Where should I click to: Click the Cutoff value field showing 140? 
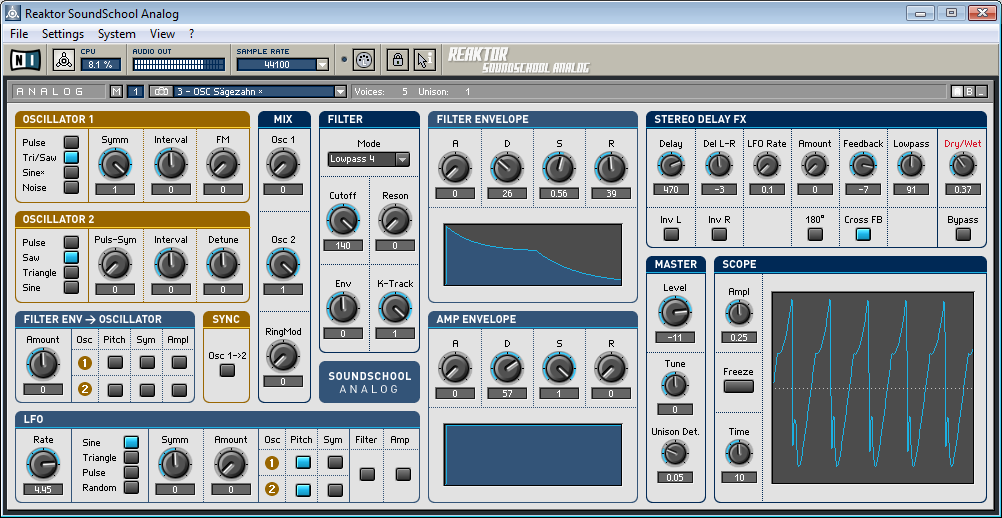pyautogui.click(x=343, y=245)
